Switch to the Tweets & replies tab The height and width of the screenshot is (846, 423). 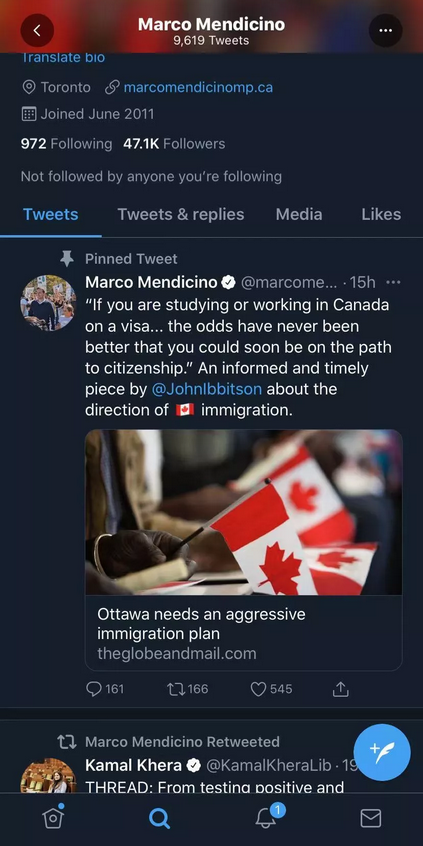(x=181, y=215)
